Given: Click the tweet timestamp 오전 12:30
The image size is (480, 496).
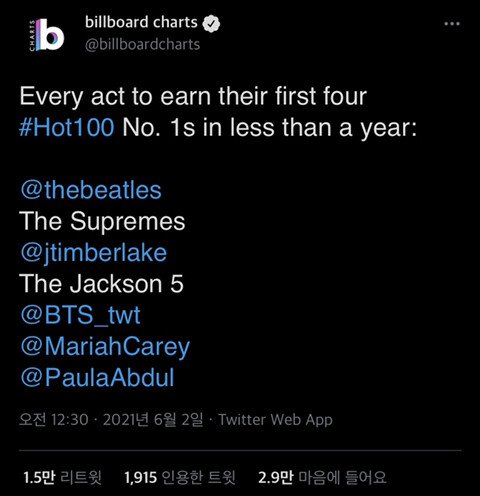Looking at the screenshot, I should coord(54,420).
